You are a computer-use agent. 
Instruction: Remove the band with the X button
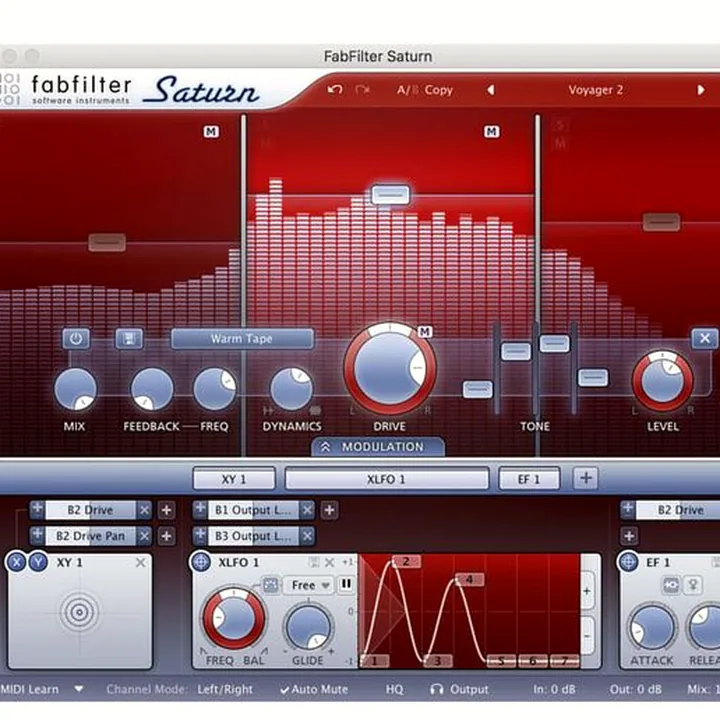pyautogui.click(x=705, y=339)
